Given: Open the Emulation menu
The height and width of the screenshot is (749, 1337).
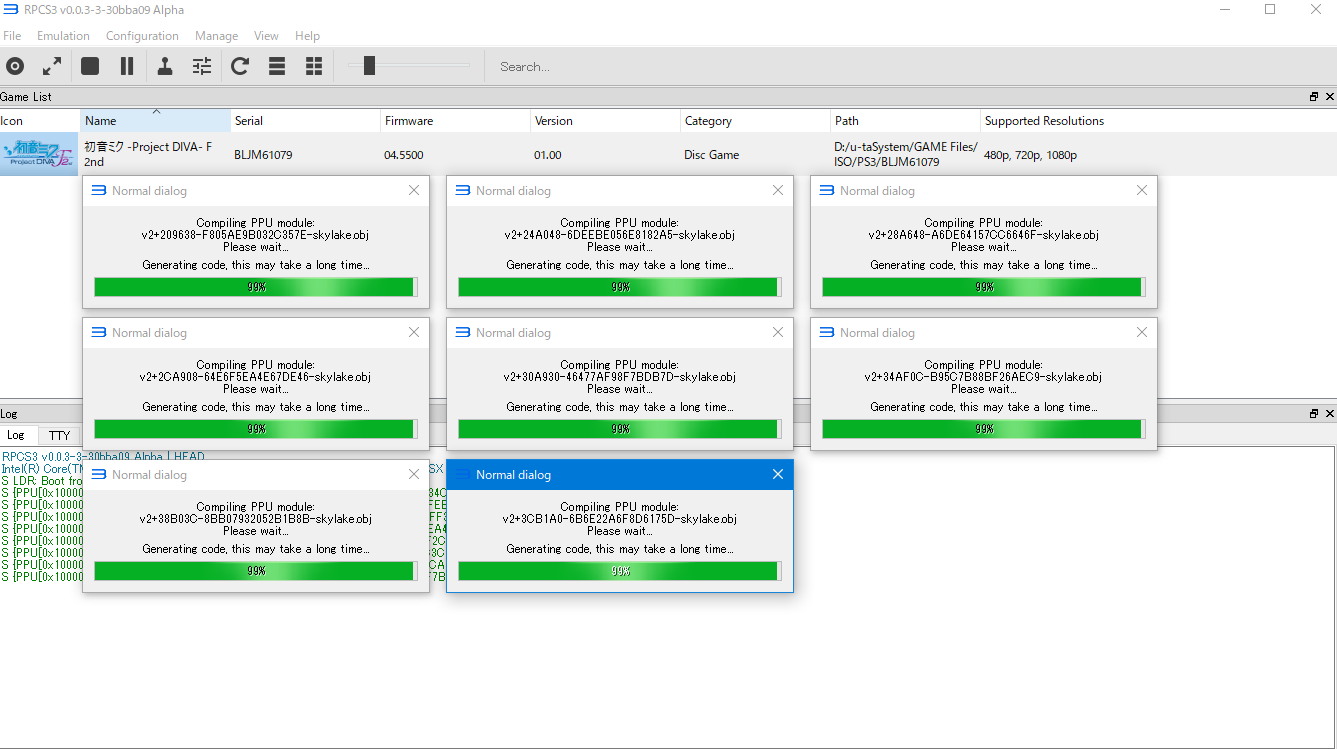Looking at the screenshot, I should click(x=63, y=36).
